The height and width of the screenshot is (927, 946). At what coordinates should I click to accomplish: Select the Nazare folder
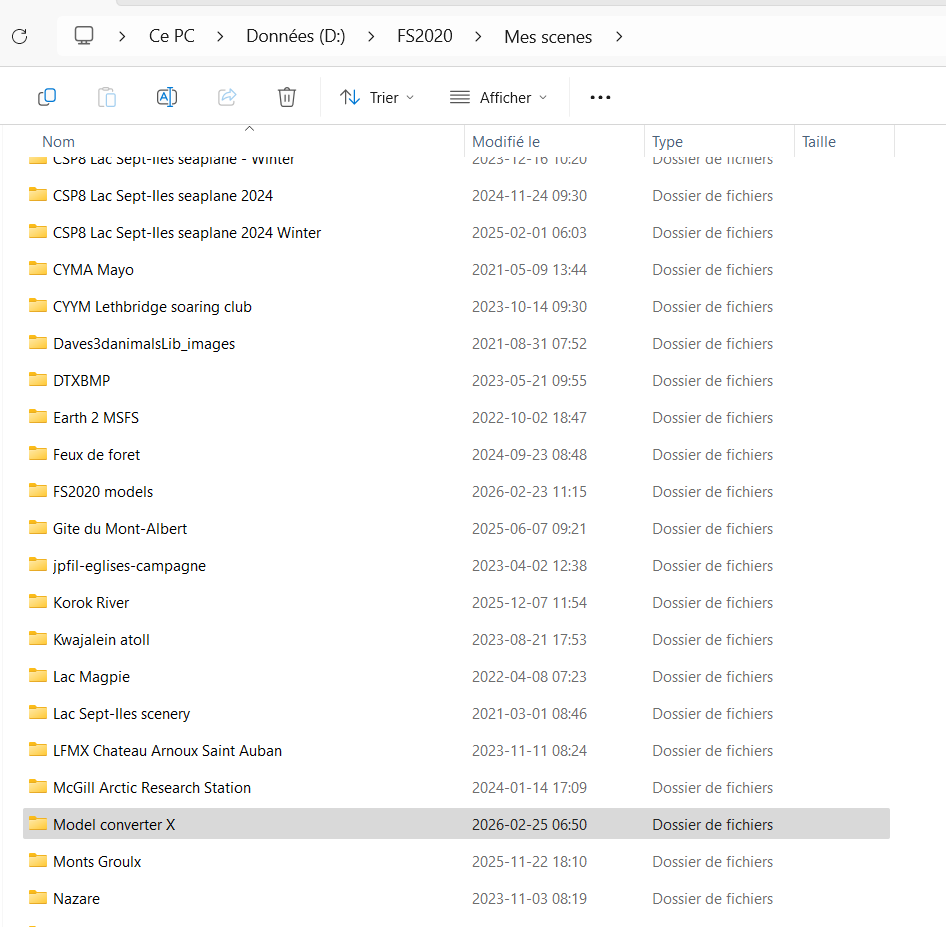[456, 899]
